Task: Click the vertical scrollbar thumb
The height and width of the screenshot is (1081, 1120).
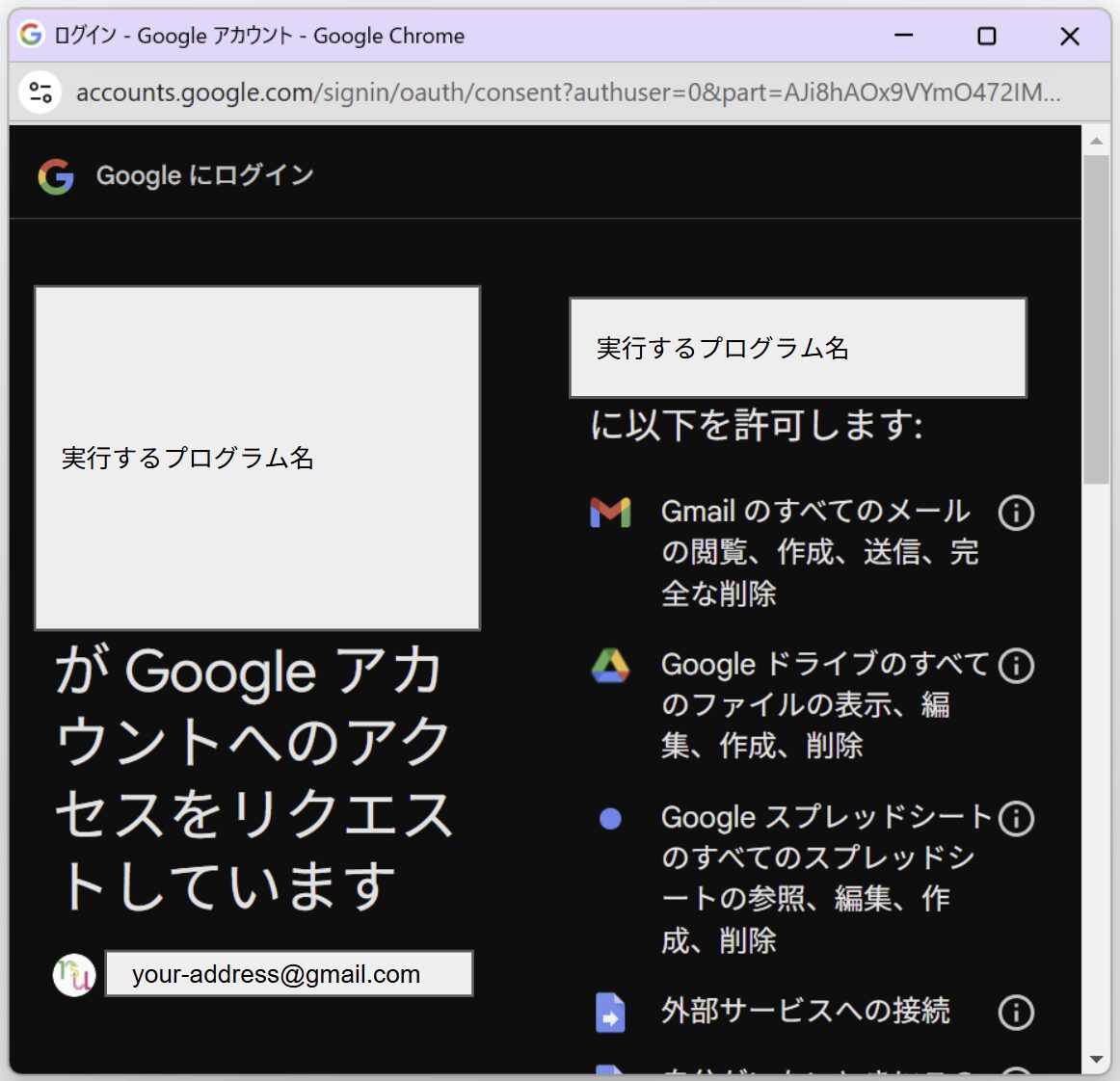Action: click(x=1096, y=320)
